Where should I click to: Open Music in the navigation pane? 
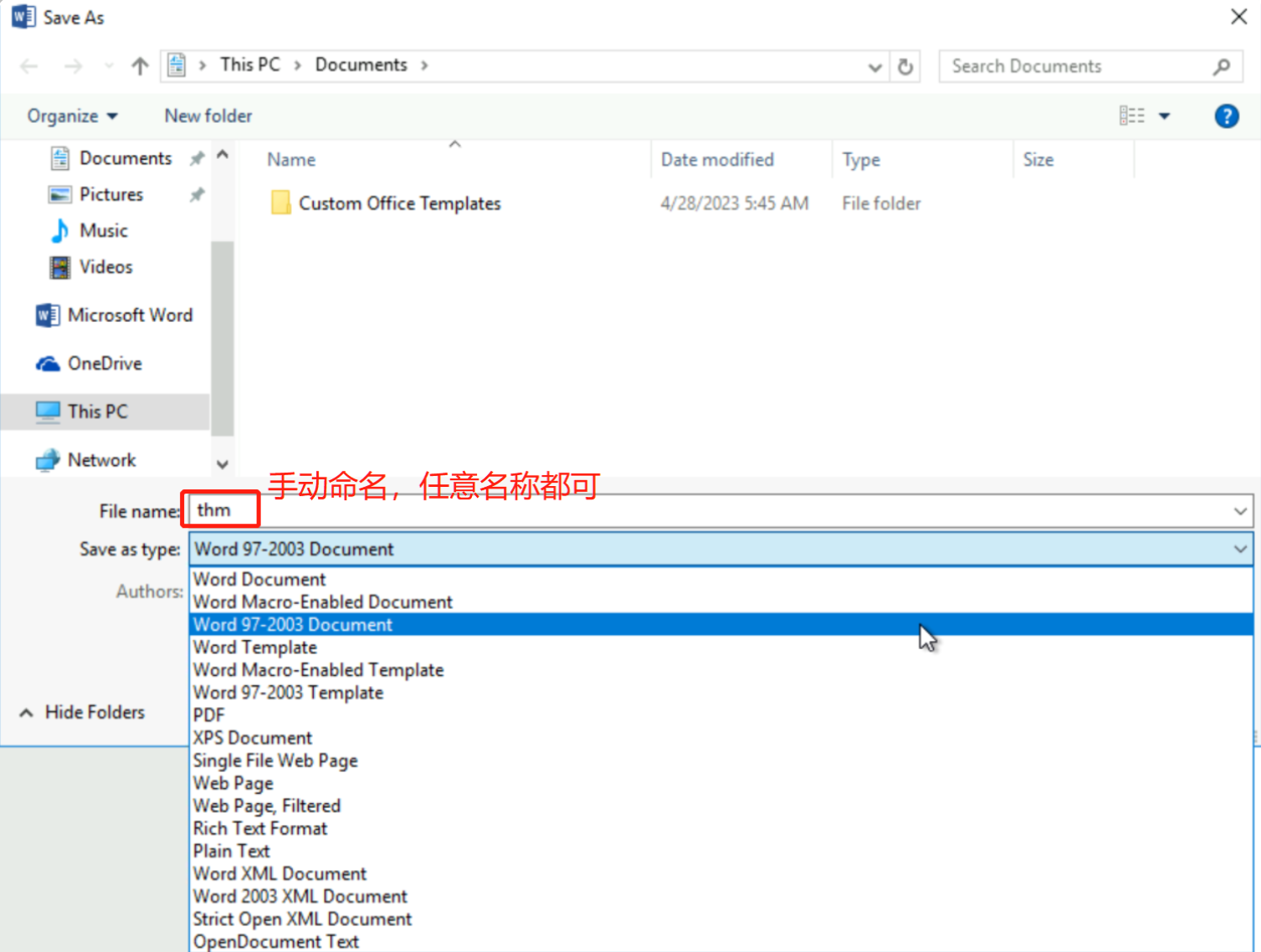[103, 230]
